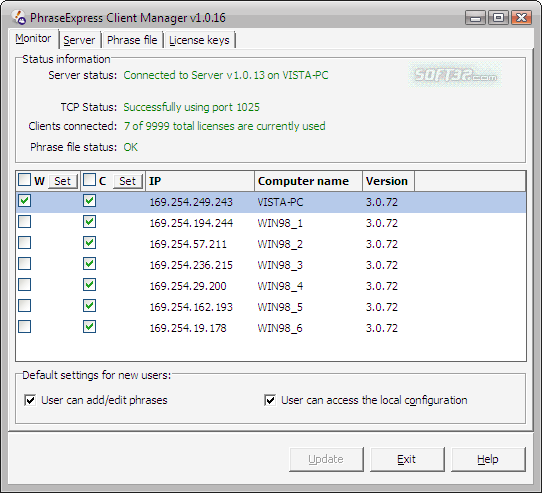Select IP address 169.254.19.178
Image resolution: width=542 pixels, height=493 pixels.
point(188,328)
